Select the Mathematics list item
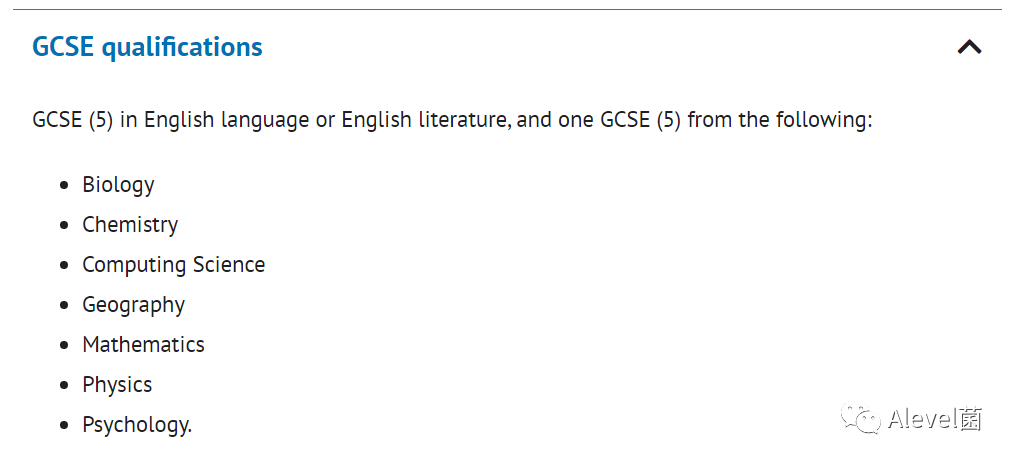The height and width of the screenshot is (463, 1015). pos(143,344)
